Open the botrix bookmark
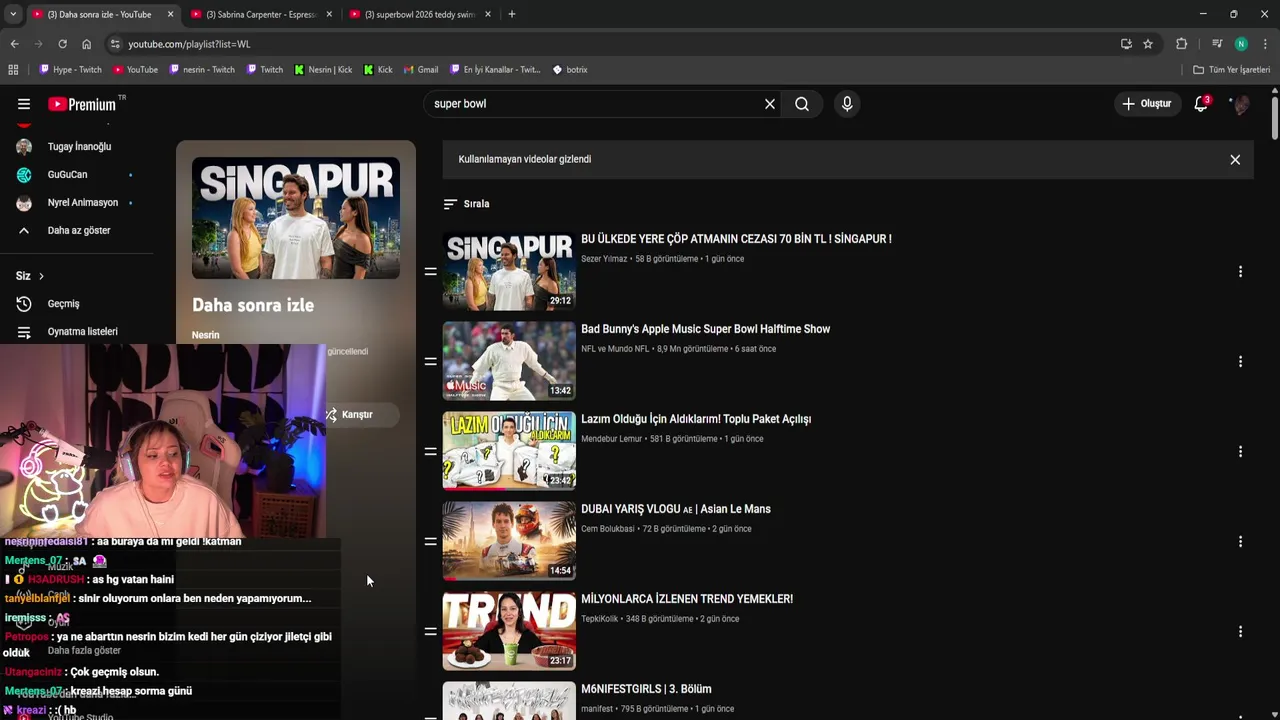1280x720 pixels. pyautogui.click(x=570, y=70)
